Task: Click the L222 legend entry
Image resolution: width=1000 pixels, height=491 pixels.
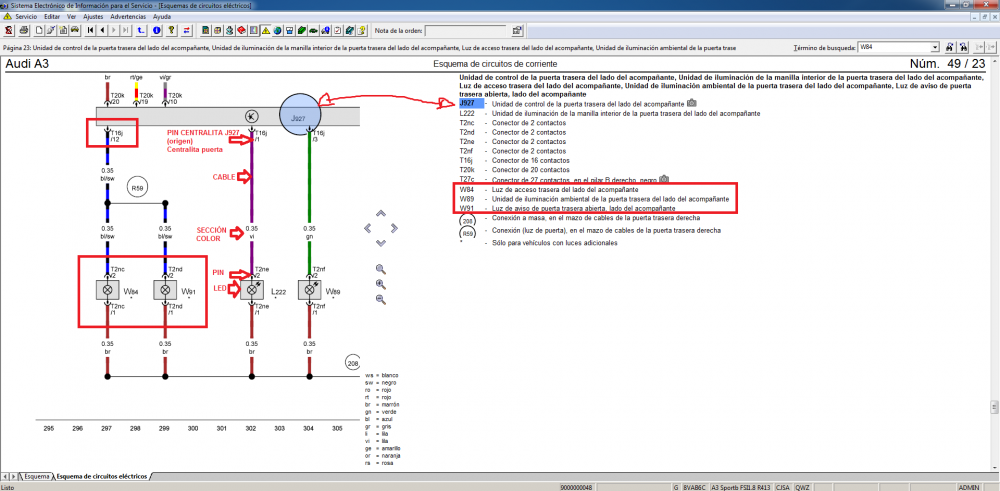Action: click(609, 113)
